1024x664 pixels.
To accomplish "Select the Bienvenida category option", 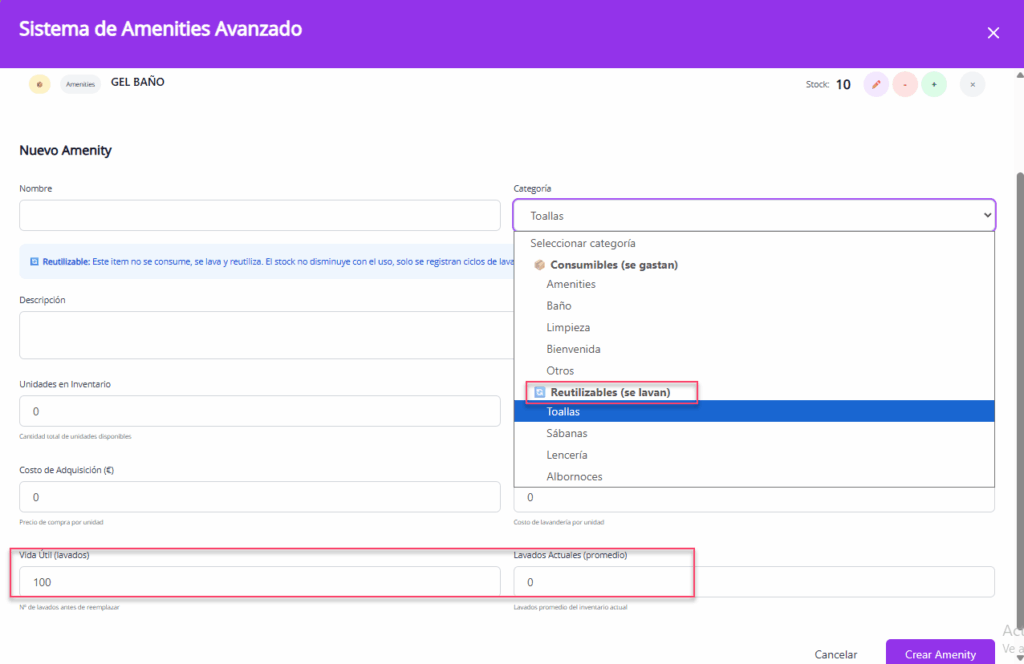I will [x=573, y=349].
